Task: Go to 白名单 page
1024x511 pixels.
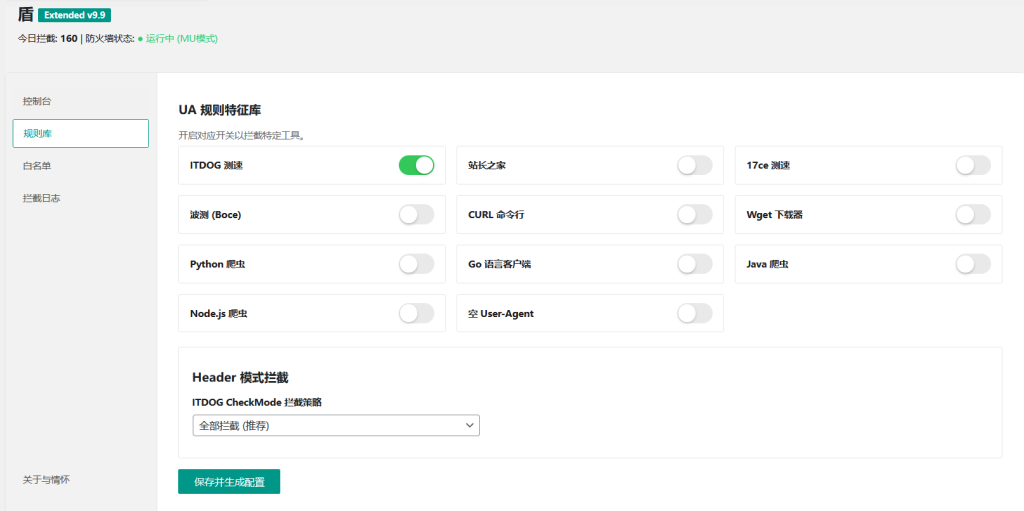Action: (37, 166)
